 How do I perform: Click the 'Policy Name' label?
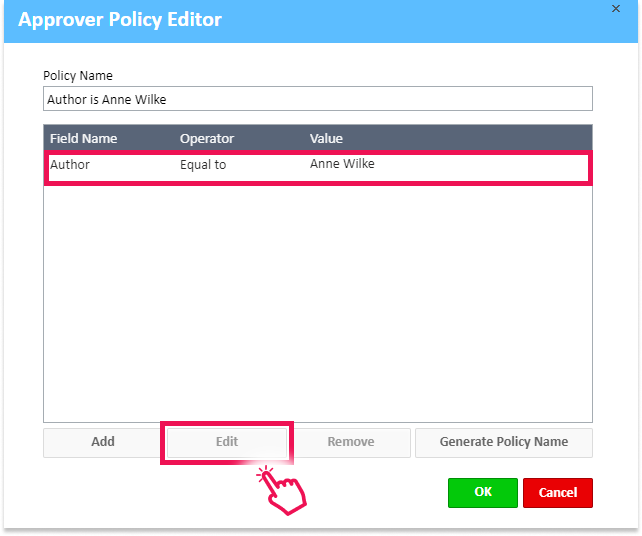(78, 76)
